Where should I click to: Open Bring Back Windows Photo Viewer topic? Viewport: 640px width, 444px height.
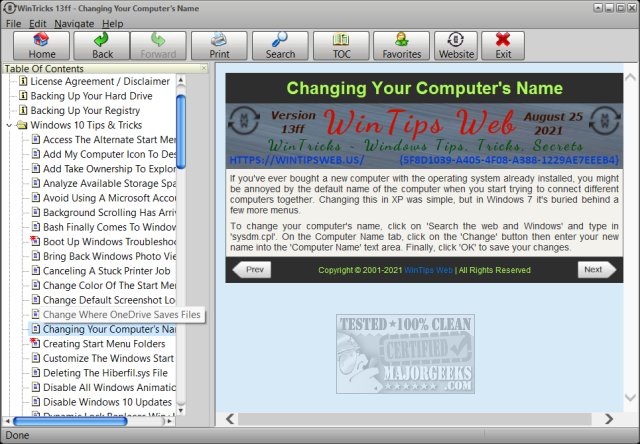click(x=109, y=256)
